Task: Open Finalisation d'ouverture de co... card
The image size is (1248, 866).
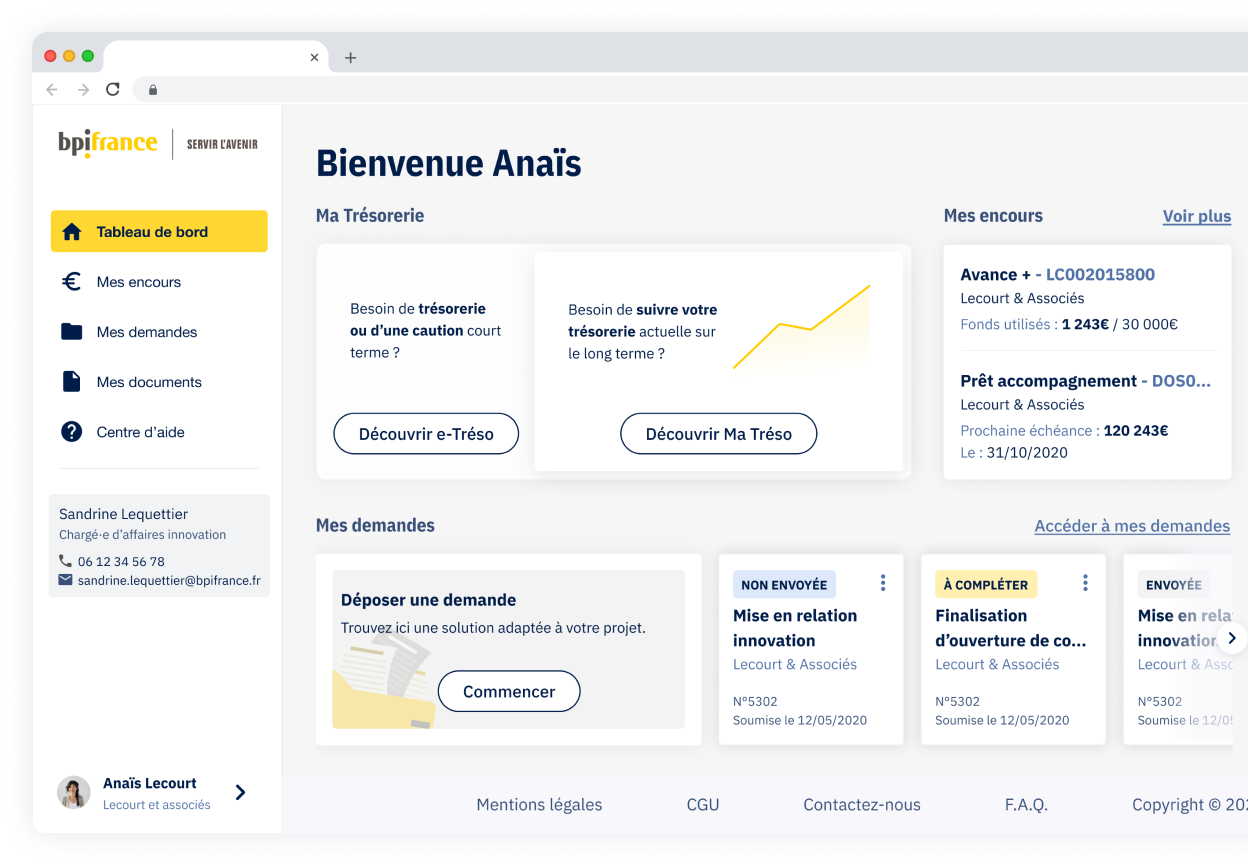Action: [1013, 649]
